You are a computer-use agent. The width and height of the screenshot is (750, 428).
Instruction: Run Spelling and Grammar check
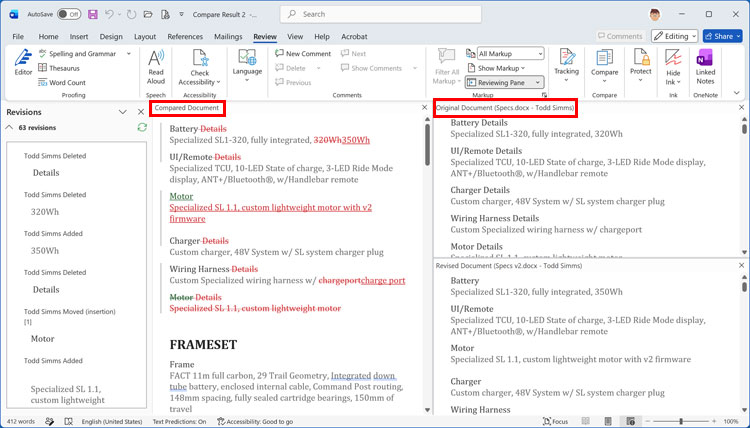pyautogui.click(x=77, y=54)
